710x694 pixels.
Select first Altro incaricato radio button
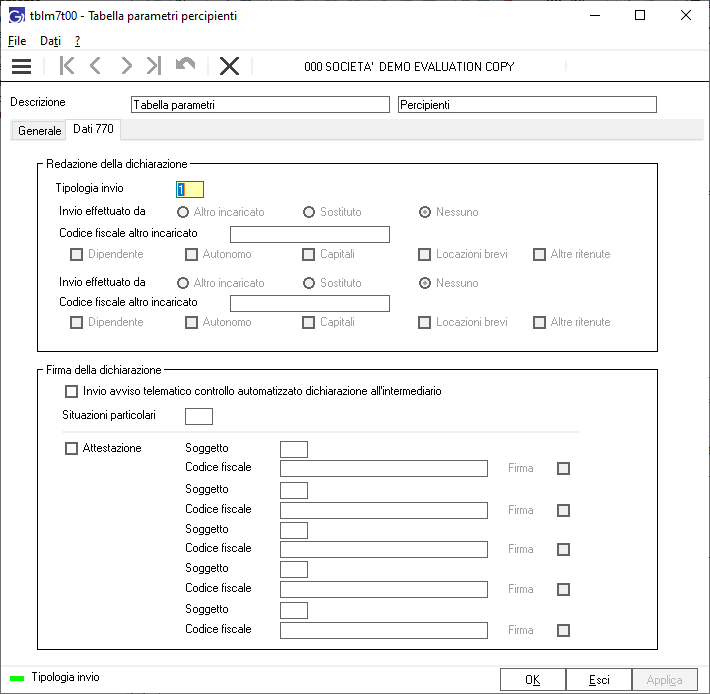[x=183, y=212]
